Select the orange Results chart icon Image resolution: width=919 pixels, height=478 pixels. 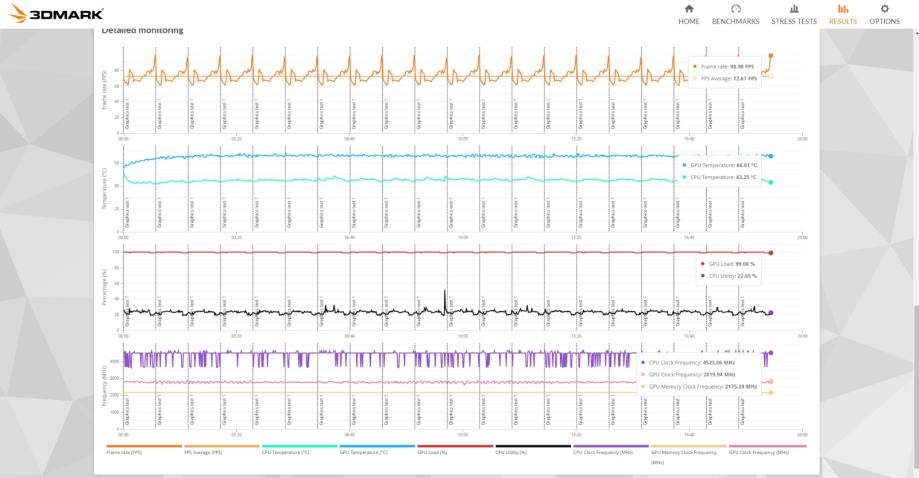click(842, 9)
